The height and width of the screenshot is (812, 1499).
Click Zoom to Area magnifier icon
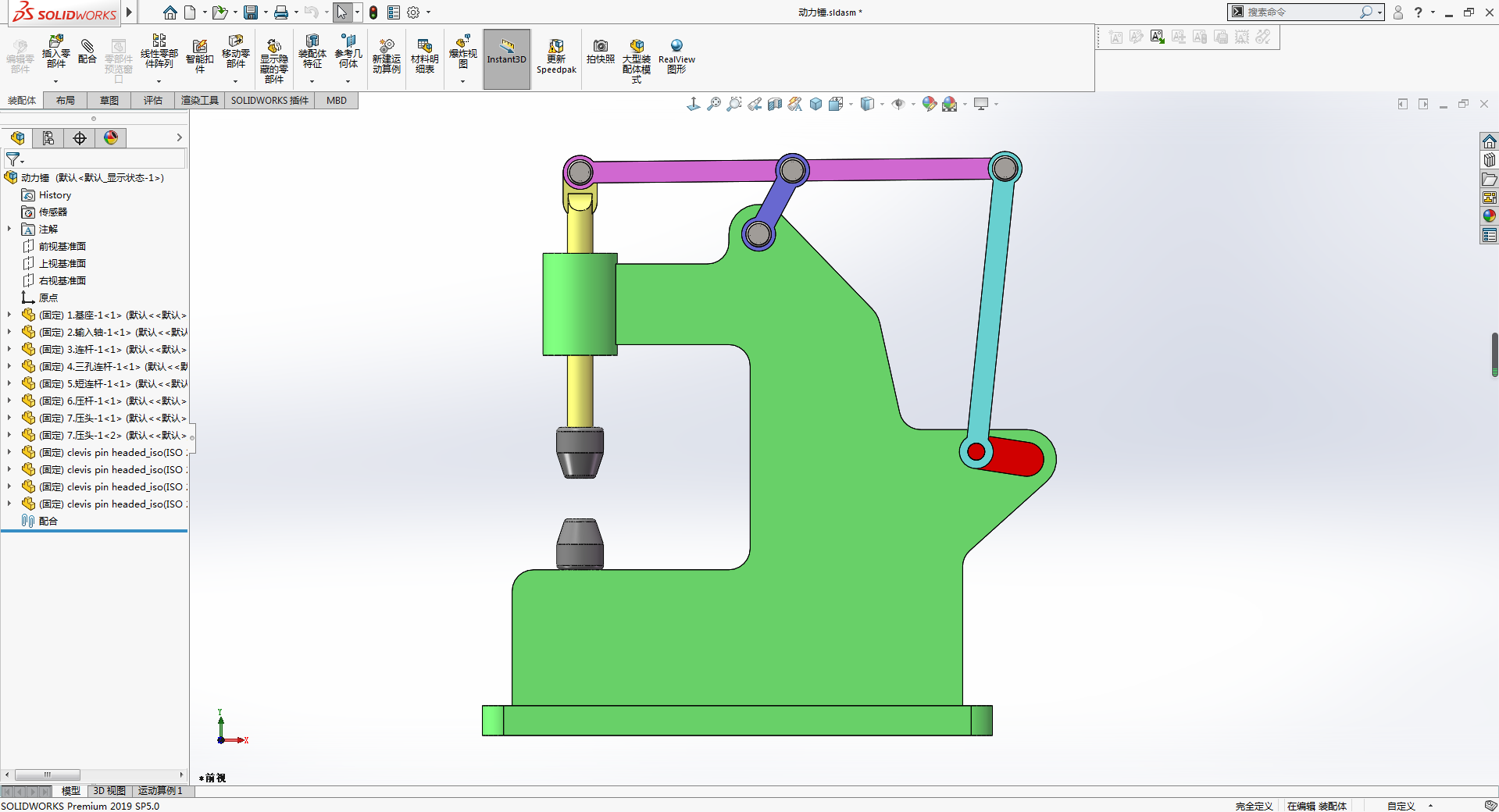point(733,104)
